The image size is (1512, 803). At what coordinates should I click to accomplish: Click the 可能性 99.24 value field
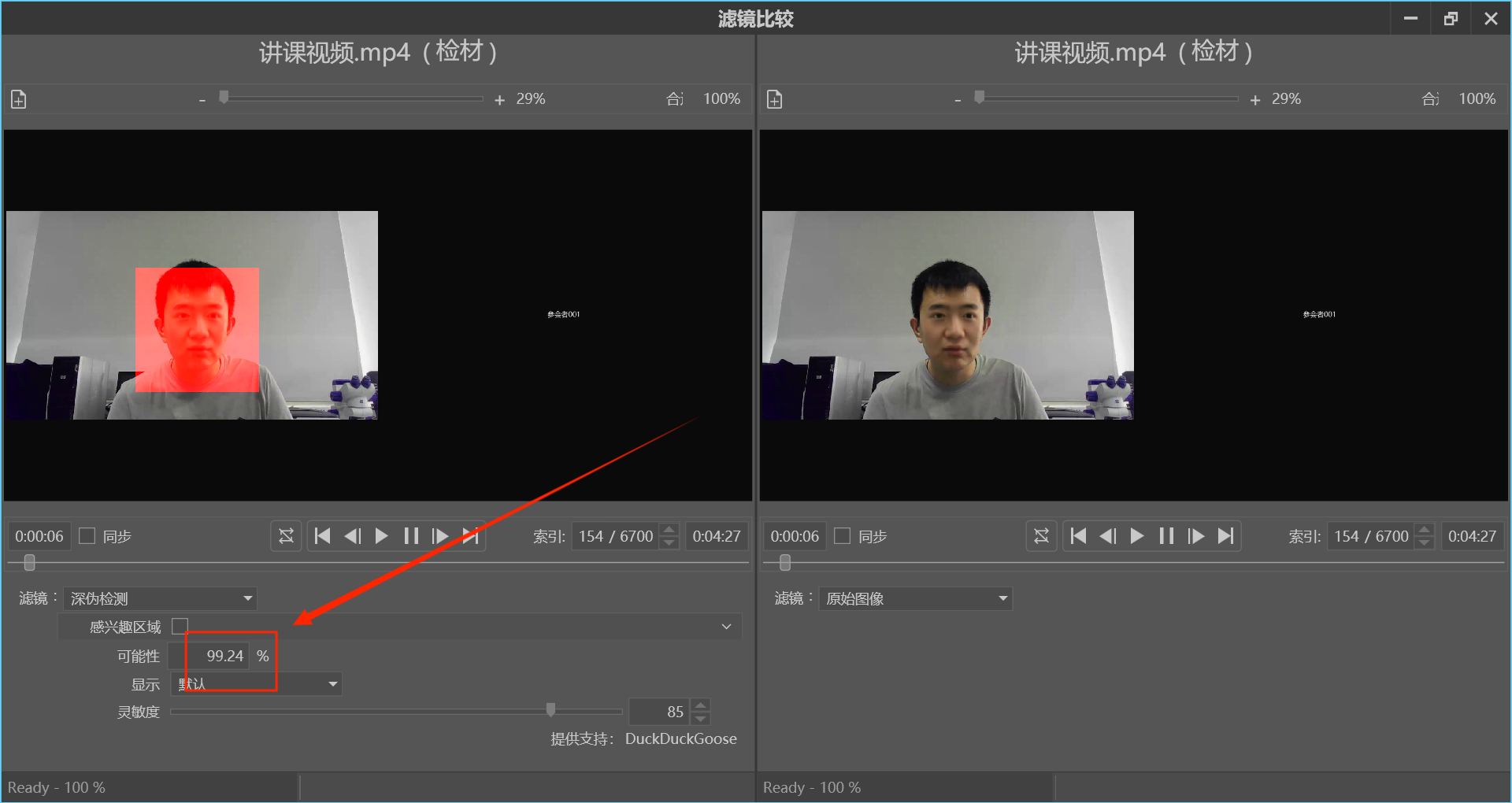pos(210,656)
